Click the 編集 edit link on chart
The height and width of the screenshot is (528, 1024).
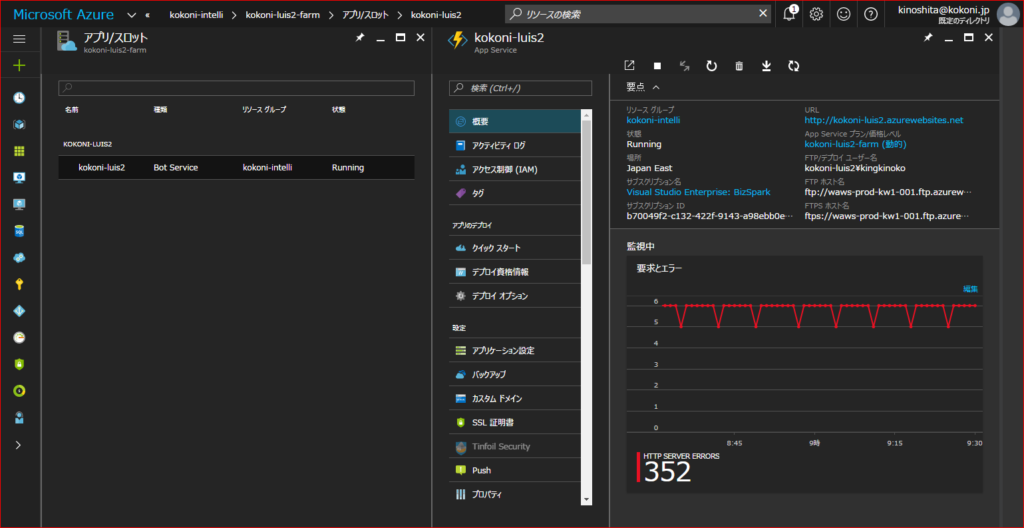[970, 289]
